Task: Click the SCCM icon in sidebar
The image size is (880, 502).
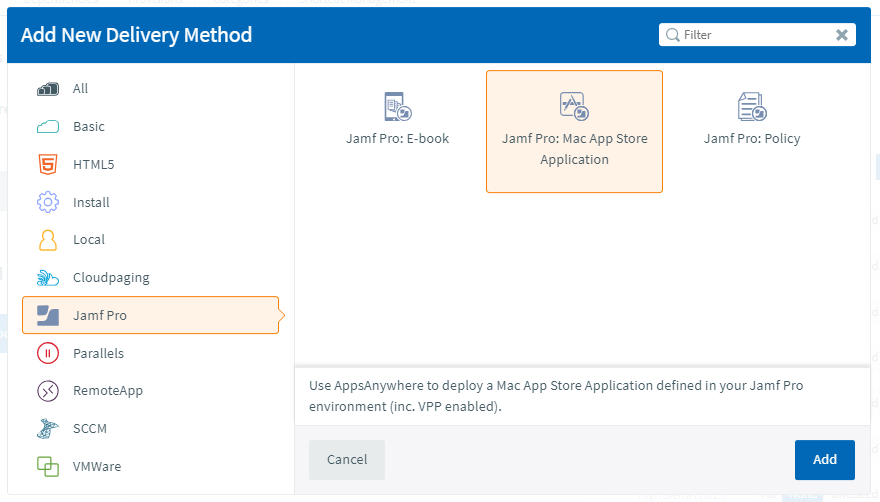Action: point(48,428)
